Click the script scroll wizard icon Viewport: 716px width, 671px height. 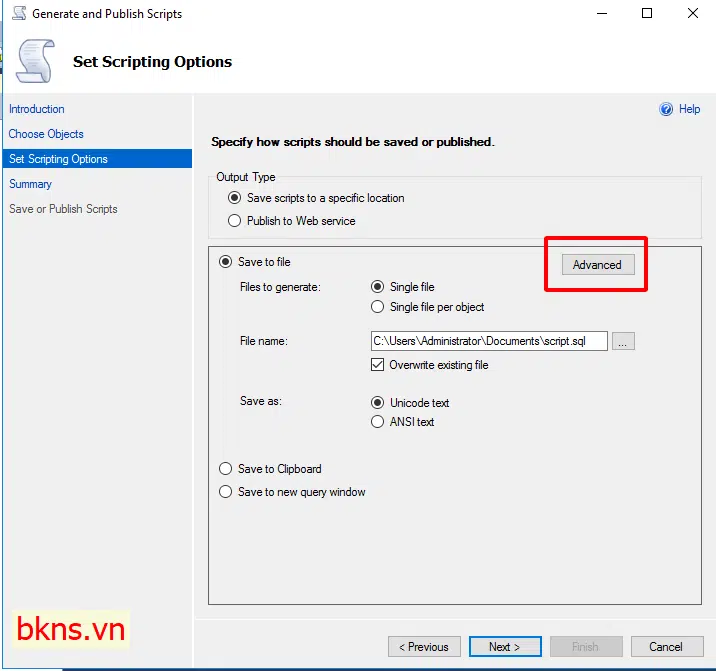35,61
